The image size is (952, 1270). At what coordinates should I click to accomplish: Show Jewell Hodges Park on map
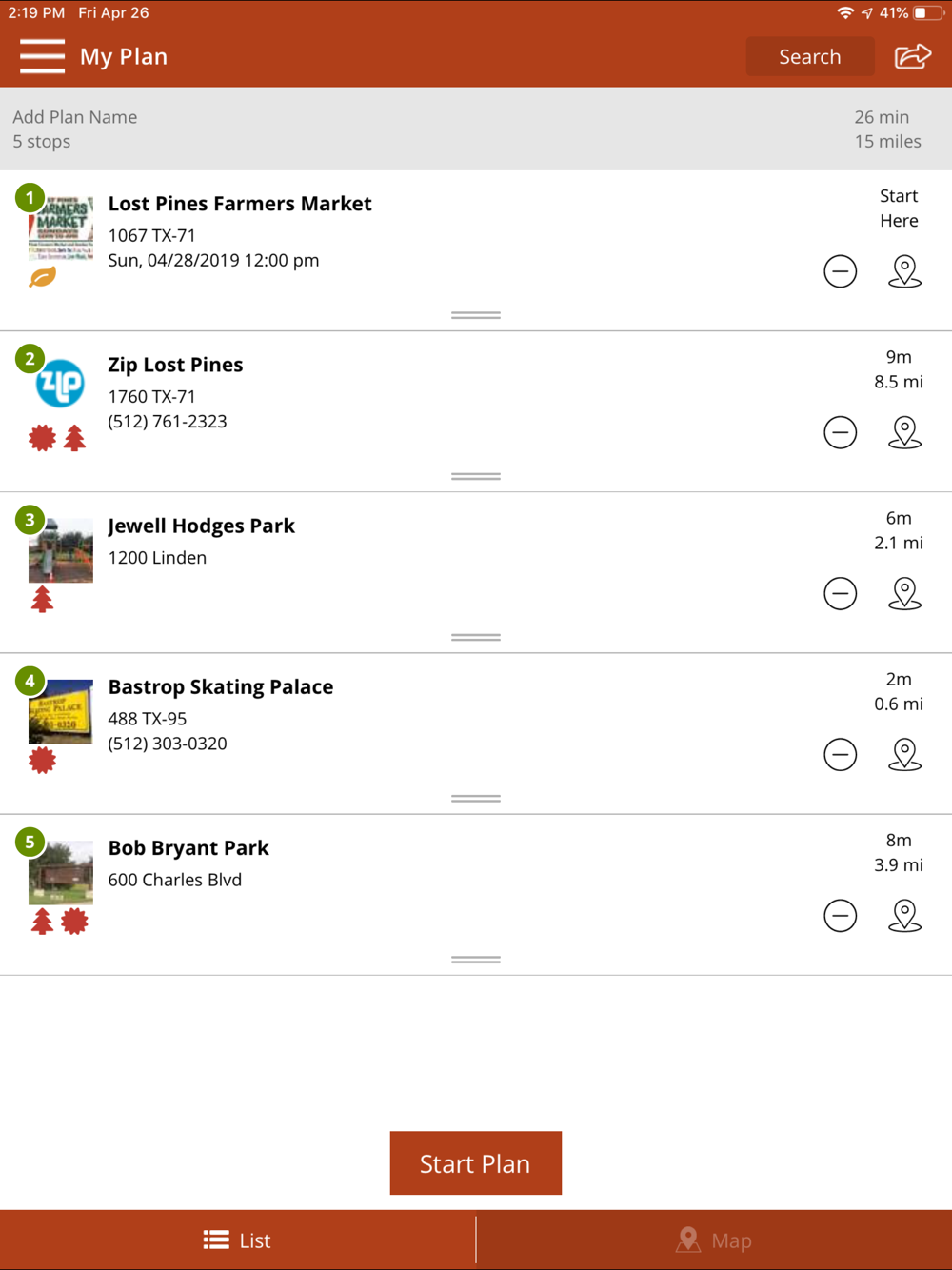tap(904, 593)
